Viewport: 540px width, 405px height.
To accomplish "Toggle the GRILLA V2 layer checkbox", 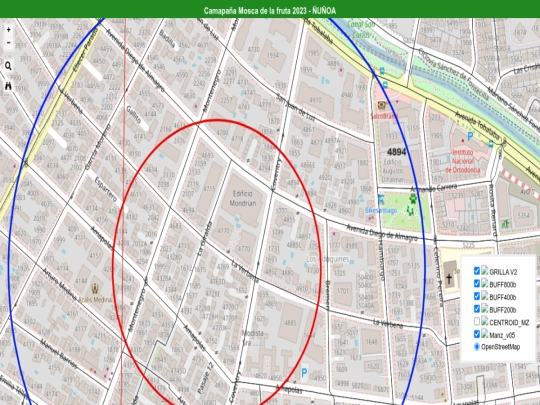I will pos(477,271).
